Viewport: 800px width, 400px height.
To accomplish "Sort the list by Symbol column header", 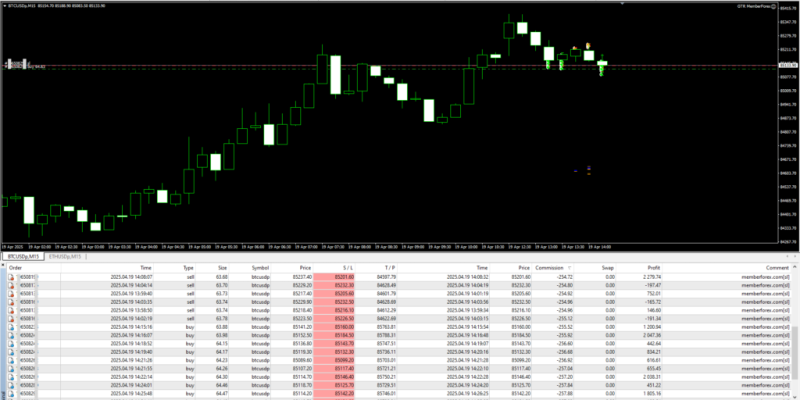I will pyautogui.click(x=259, y=268).
